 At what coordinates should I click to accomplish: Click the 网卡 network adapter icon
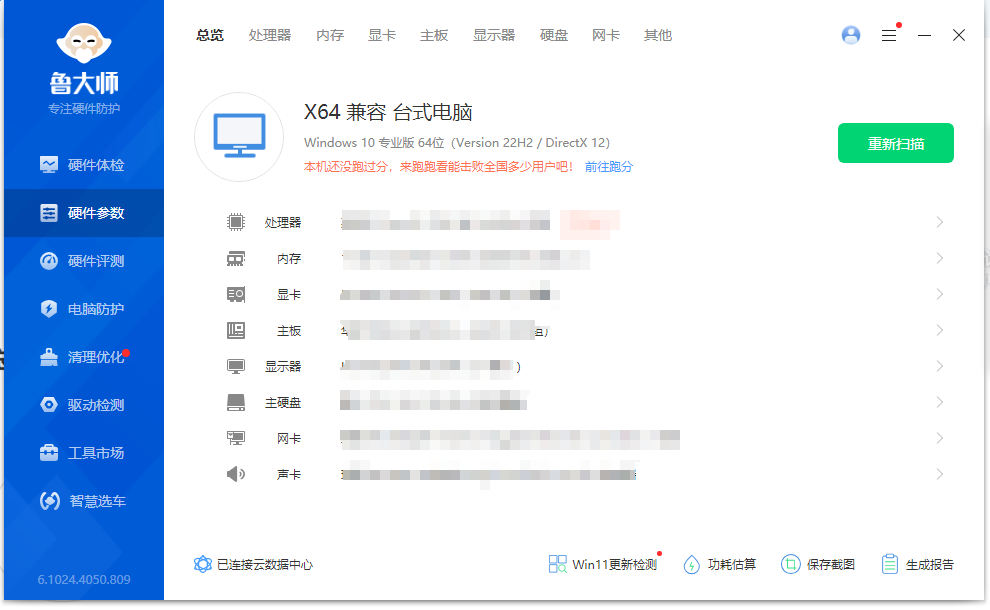coord(236,438)
